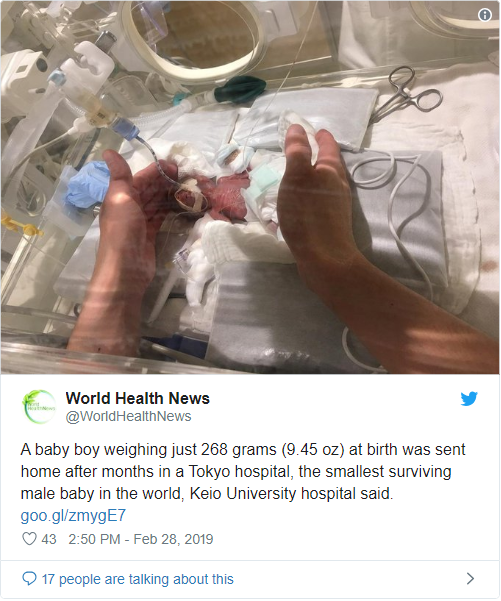
Task: Open the incubator baby photo
Action: point(250,187)
